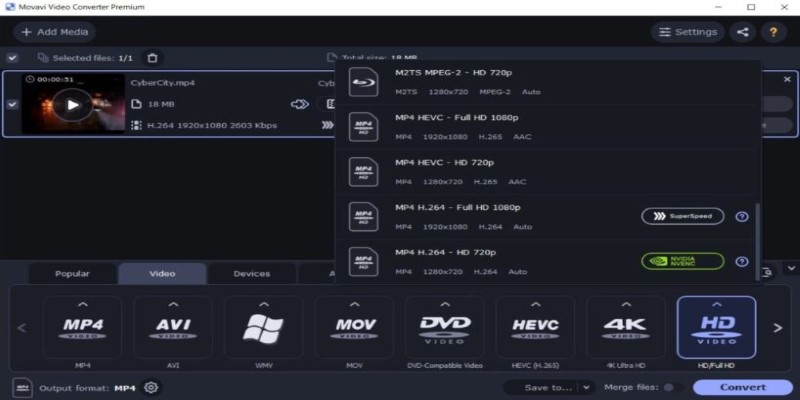Viewport: 800px width, 400px height.
Task: Pick the DVD-Compatible Video format
Action: pyautogui.click(x=444, y=327)
